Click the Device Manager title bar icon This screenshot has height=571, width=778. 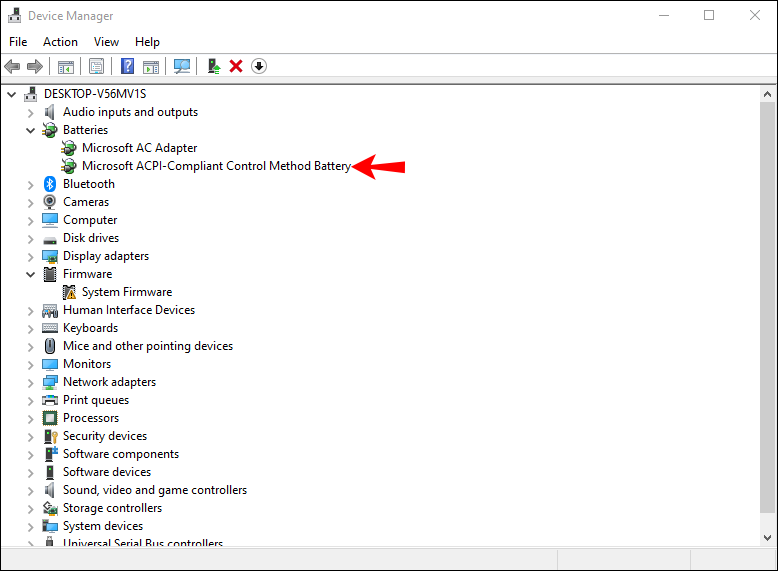15,16
